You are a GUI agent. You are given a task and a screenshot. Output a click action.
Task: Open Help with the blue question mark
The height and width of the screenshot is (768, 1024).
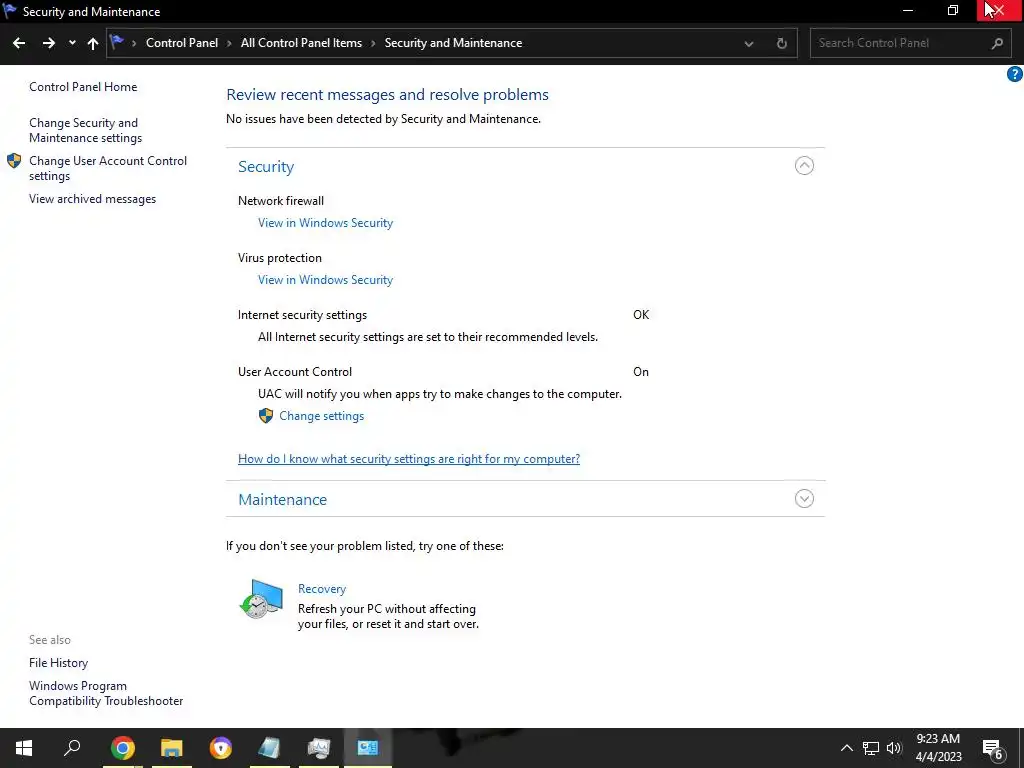pos(1014,74)
